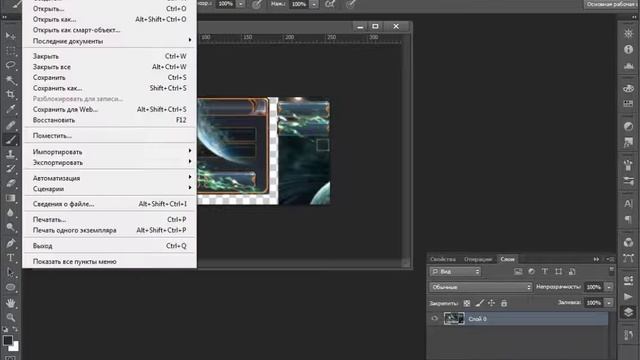Choose Сведения о файле... menu item
Viewport: 640px width, 360px height.
pyautogui.click(x=109, y=204)
